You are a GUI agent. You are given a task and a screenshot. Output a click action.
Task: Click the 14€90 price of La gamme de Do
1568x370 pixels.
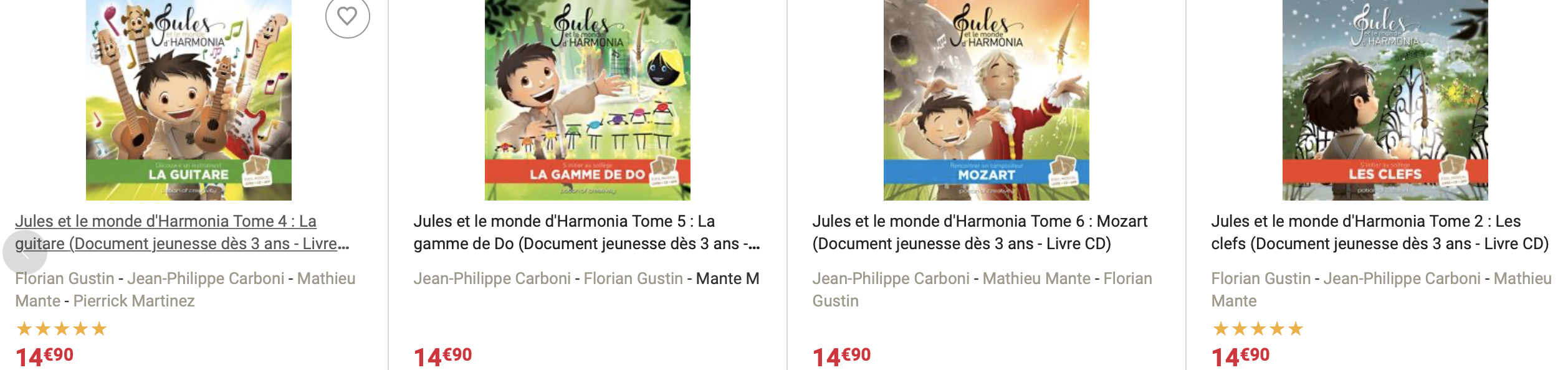coord(442,356)
